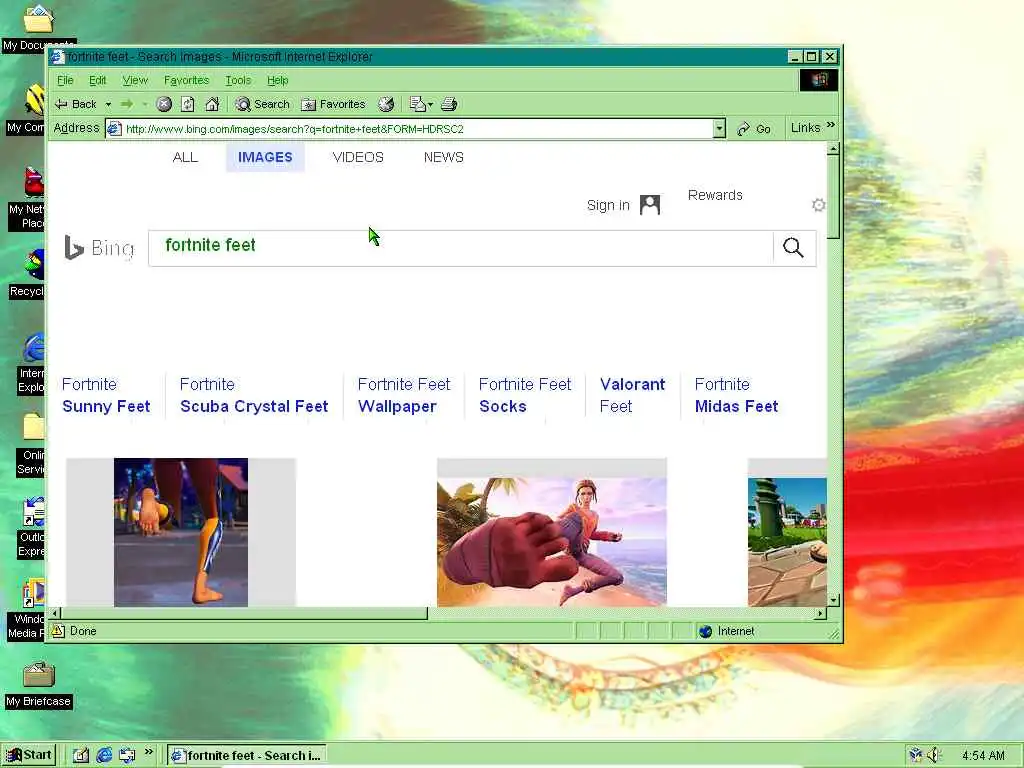Click the Fortnite Feet Wallpaper suggestion
The height and width of the screenshot is (768, 1024).
pyautogui.click(x=404, y=395)
